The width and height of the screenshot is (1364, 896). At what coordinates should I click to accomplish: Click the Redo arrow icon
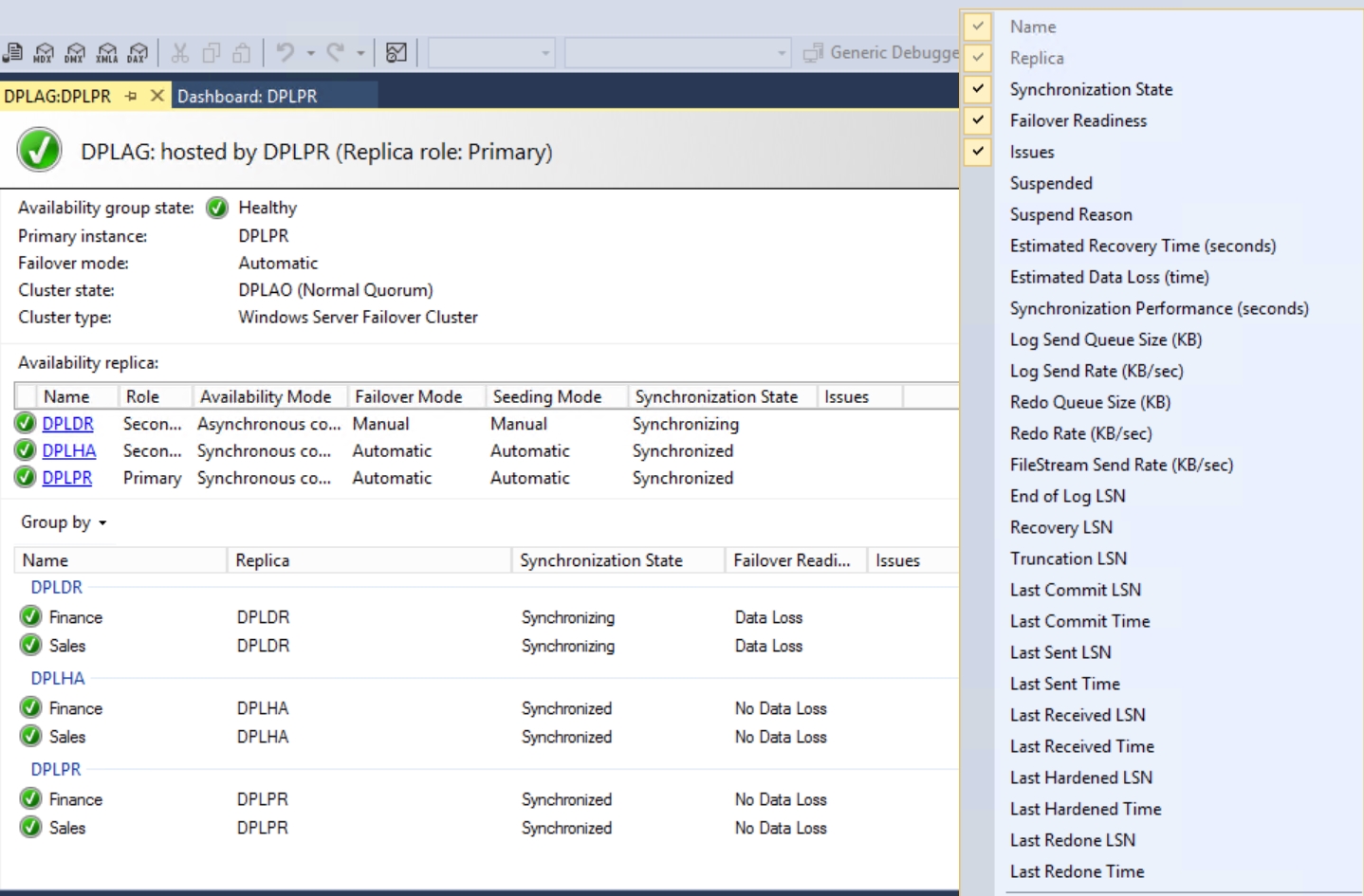click(x=335, y=52)
